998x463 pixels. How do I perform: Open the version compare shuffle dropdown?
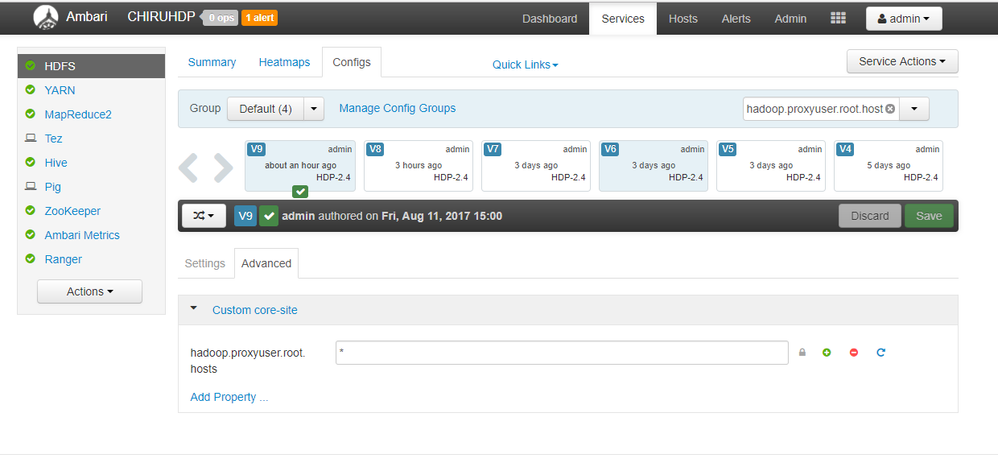(204, 216)
